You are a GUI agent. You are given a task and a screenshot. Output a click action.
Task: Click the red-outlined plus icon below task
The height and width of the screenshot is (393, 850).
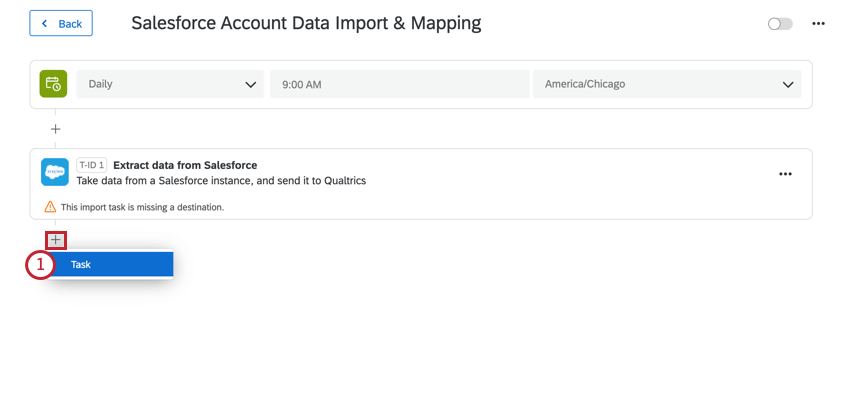[x=56, y=240]
